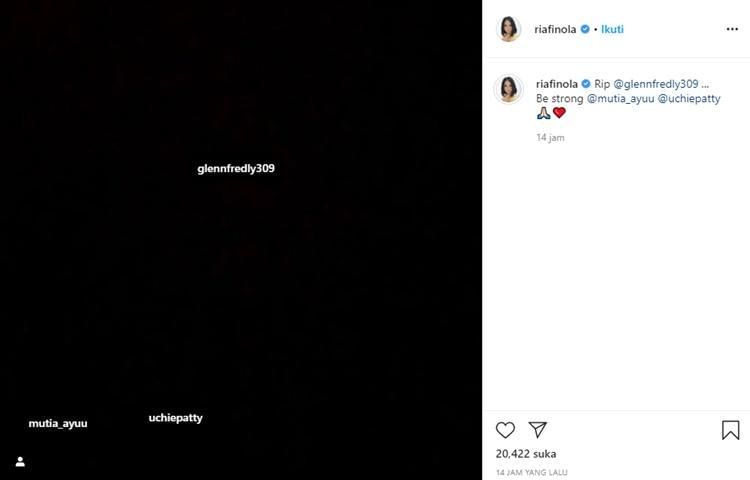Follow riafinola with the Ikuti button
The height and width of the screenshot is (480, 750).
(x=612, y=30)
